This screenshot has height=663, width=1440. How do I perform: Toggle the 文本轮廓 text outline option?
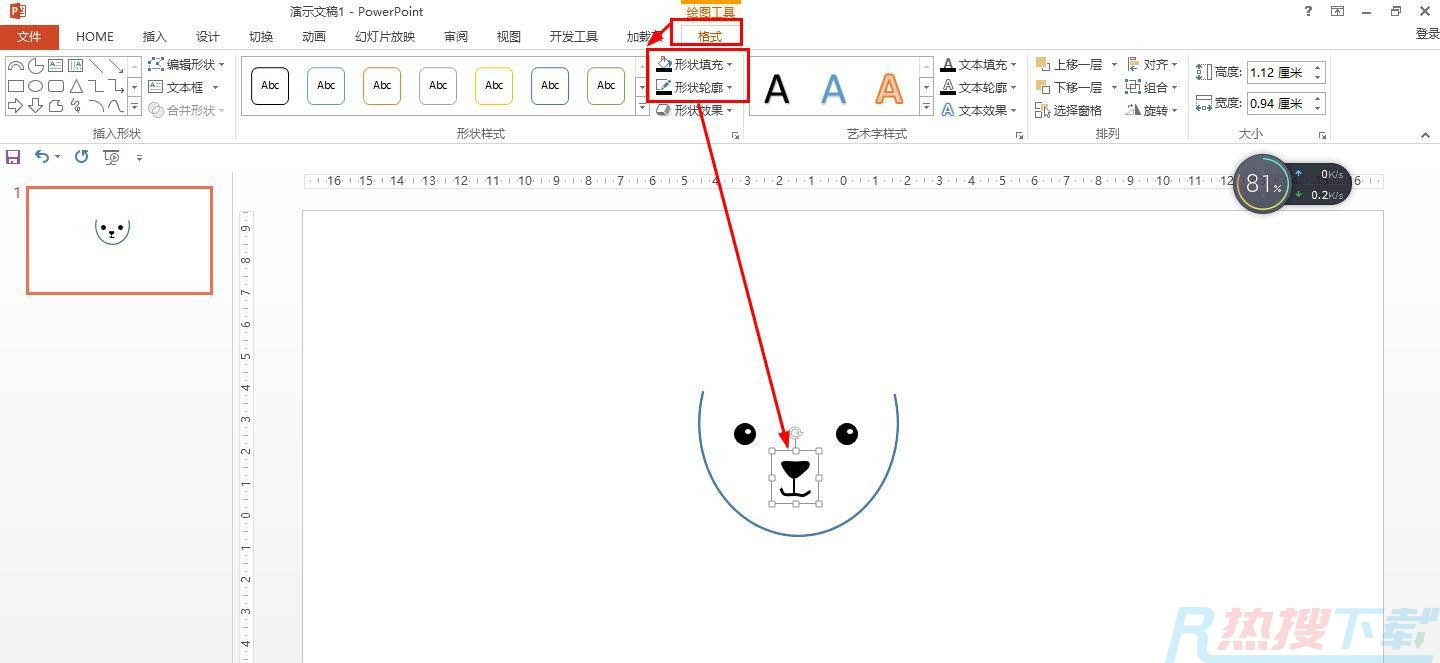[983, 87]
